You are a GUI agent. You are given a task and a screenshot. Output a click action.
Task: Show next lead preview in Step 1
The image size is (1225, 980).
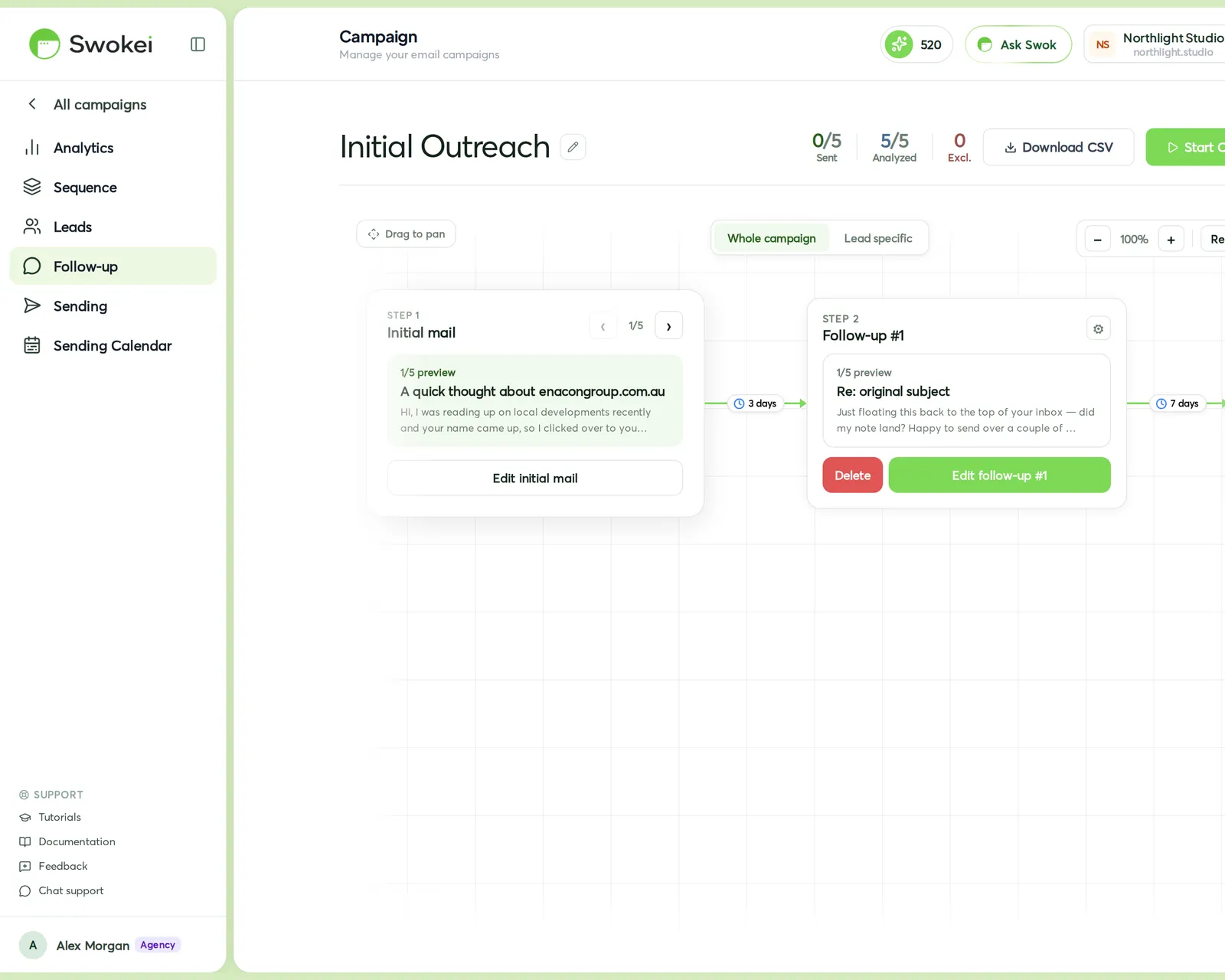click(x=668, y=326)
